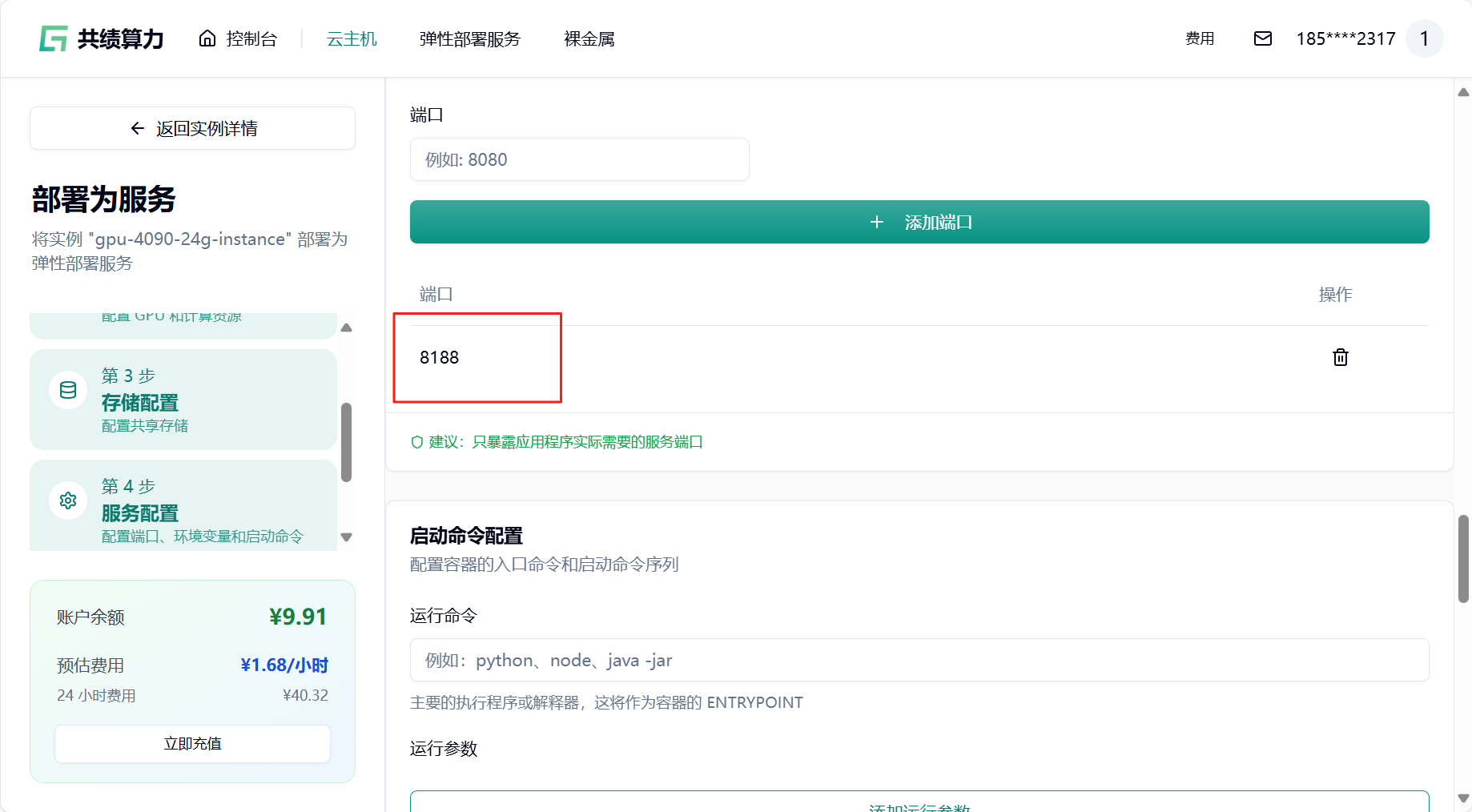Screen dimensions: 1472x812
Task: Open the 控制台 home icon
Action: coord(207,38)
